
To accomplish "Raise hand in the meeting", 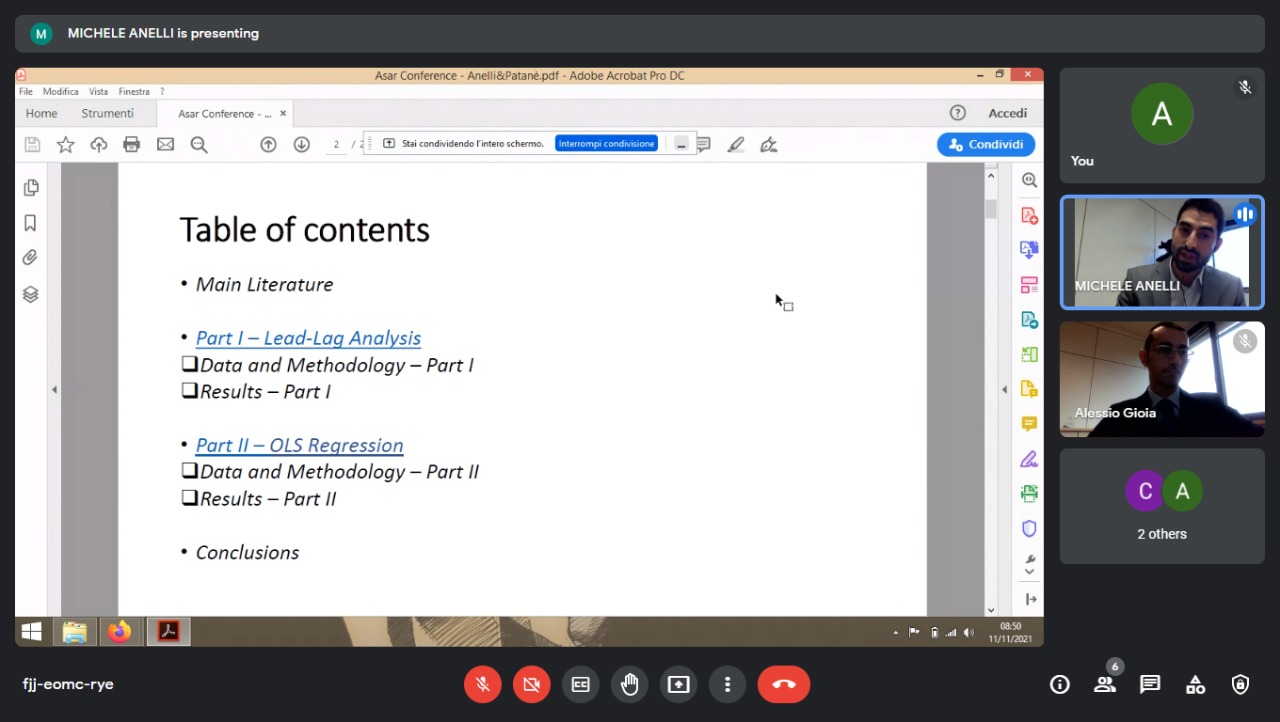I will click(x=629, y=685).
